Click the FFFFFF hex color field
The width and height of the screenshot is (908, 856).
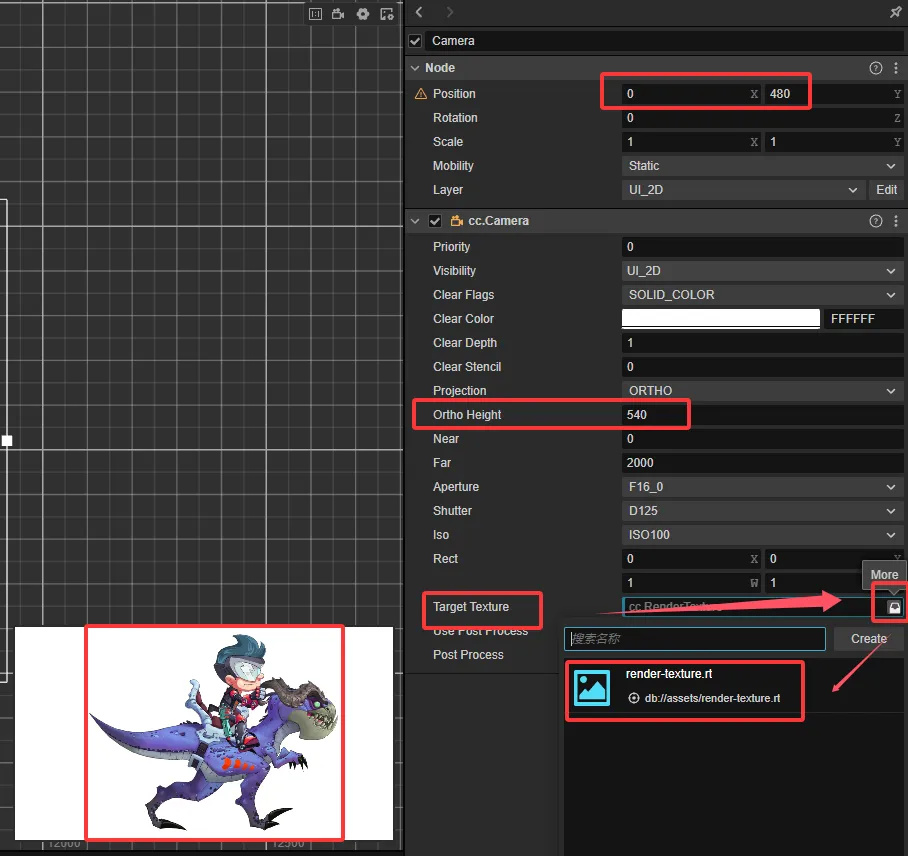pyautogui.click(x=863, y=319)
